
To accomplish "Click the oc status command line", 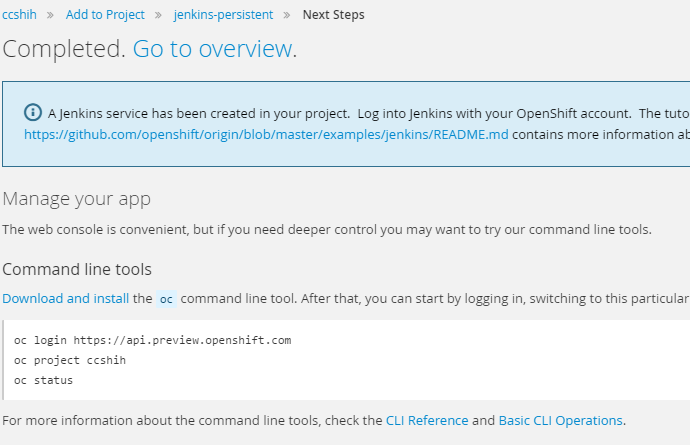I will pyautogui.click(x=43, y=380).
